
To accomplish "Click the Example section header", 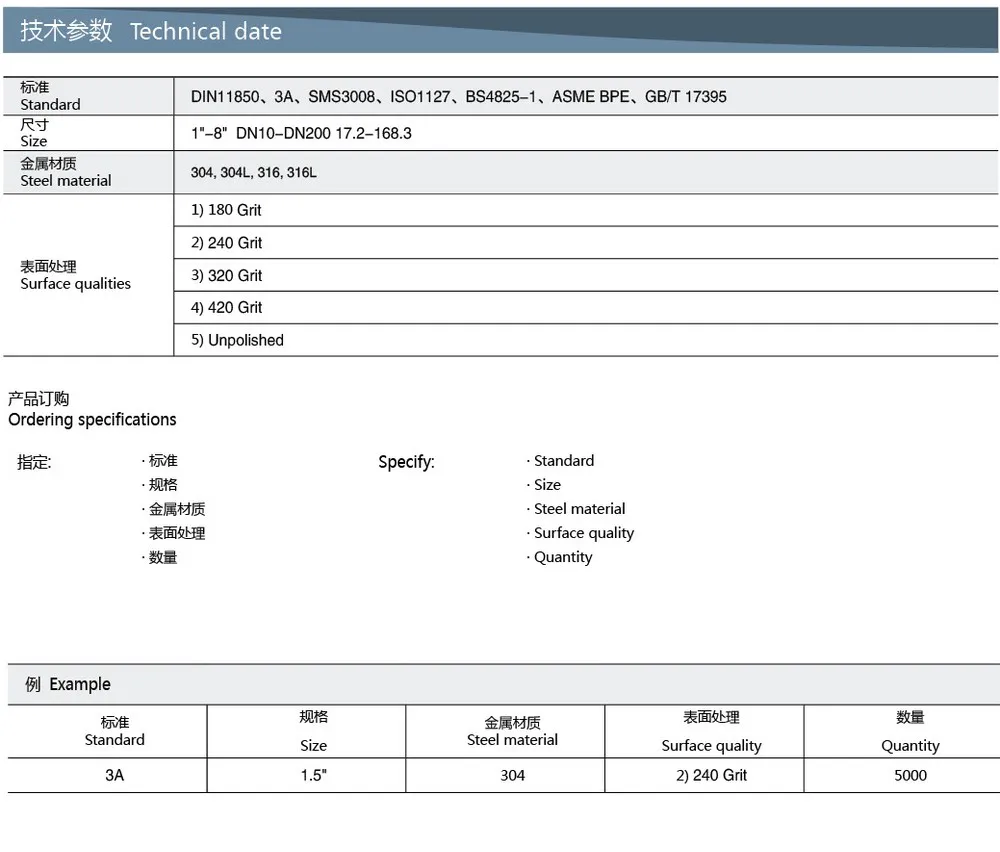I will coord(68,685).
